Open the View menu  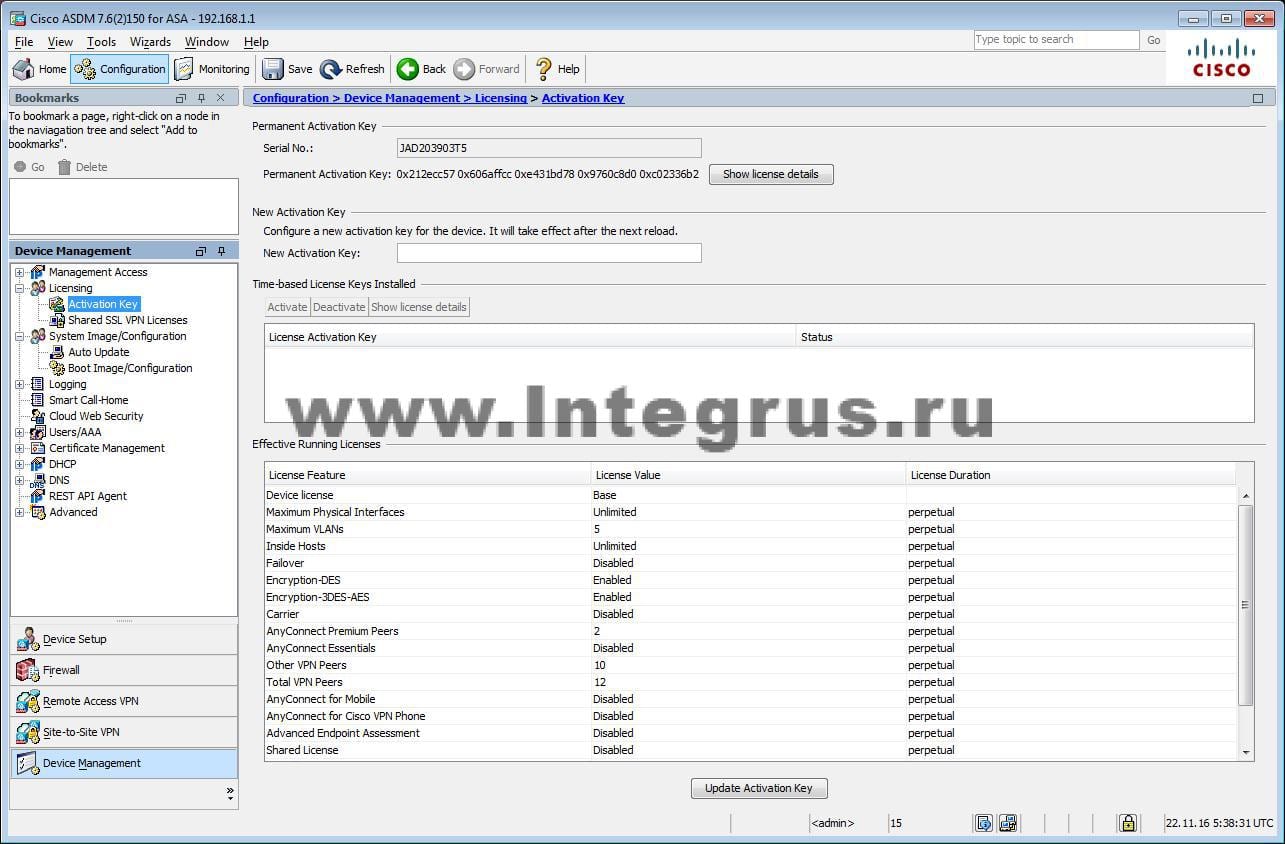click(x=60, y=42)
